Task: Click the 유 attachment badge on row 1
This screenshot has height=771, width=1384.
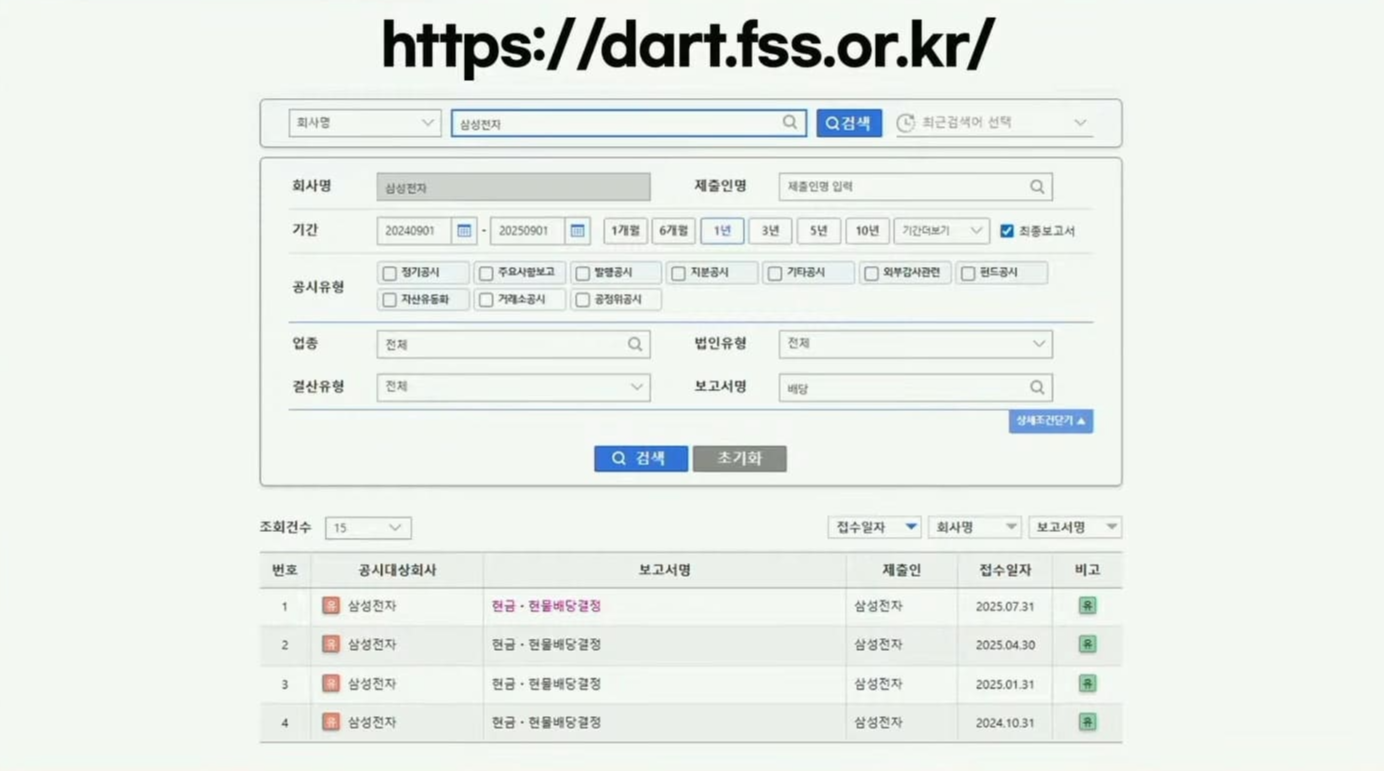Action: click(x=1086, y=605)
